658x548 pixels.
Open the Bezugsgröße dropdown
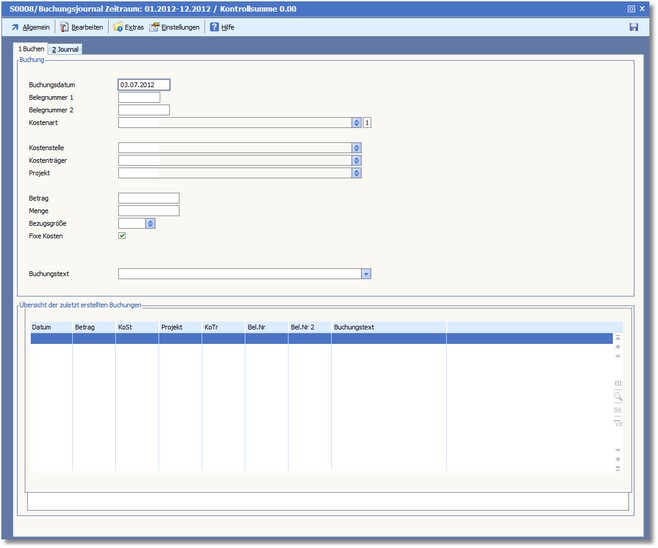click(150, 223)
